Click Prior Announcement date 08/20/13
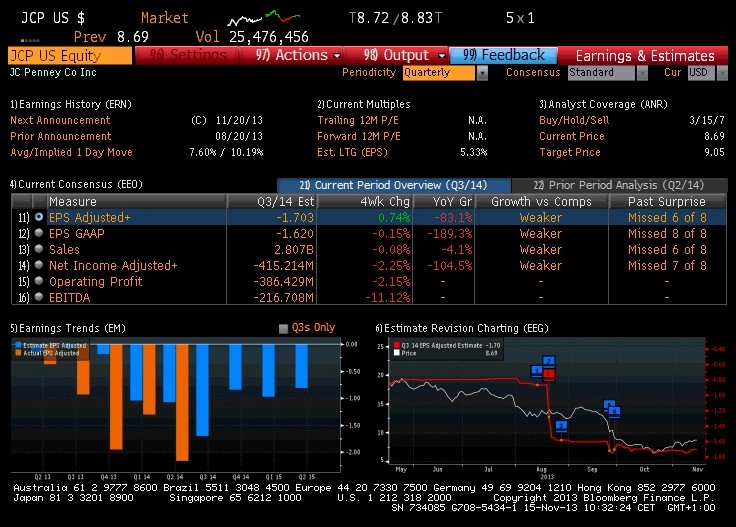736x527 pixels. tap(239, 136)
